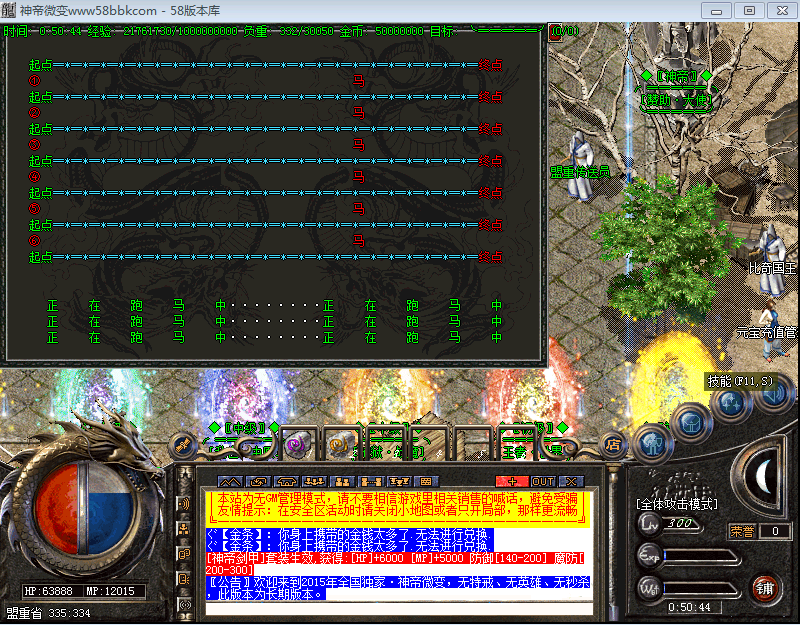
Task: Click horse marker on lane ③
Action: [359, 145]
